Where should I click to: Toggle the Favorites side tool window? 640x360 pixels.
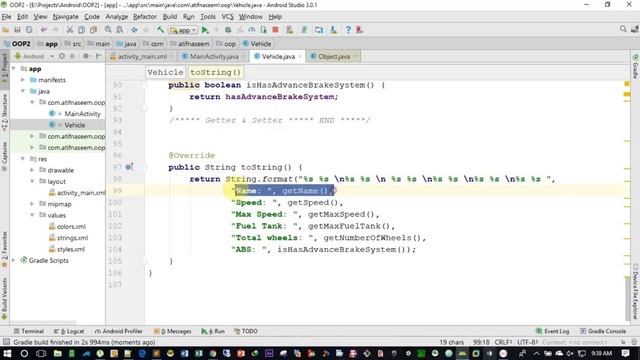4,250
